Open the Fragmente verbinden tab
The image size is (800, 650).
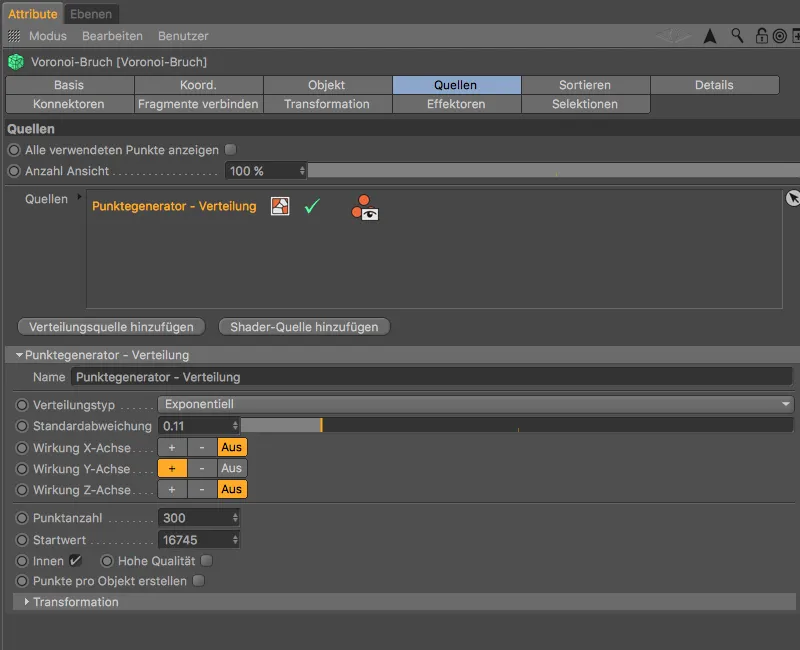tap(198, 104)
